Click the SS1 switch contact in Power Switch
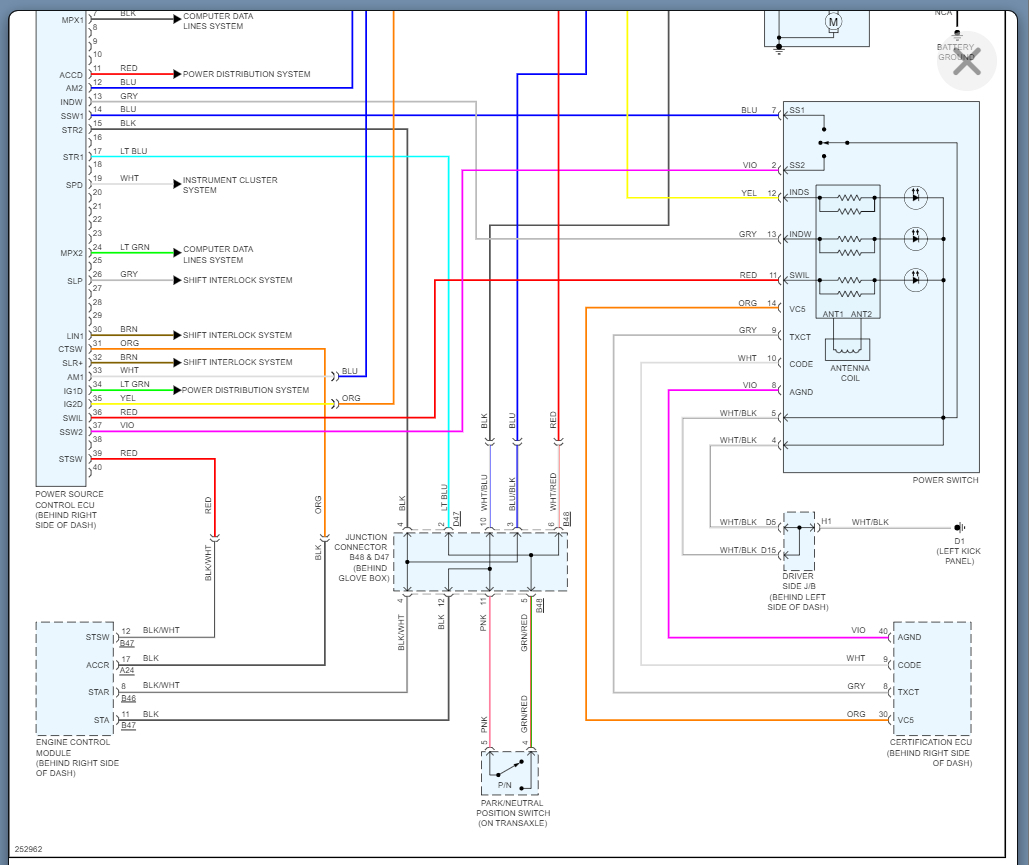This screenshot has width=1029, height=865. tap(797, 110)
